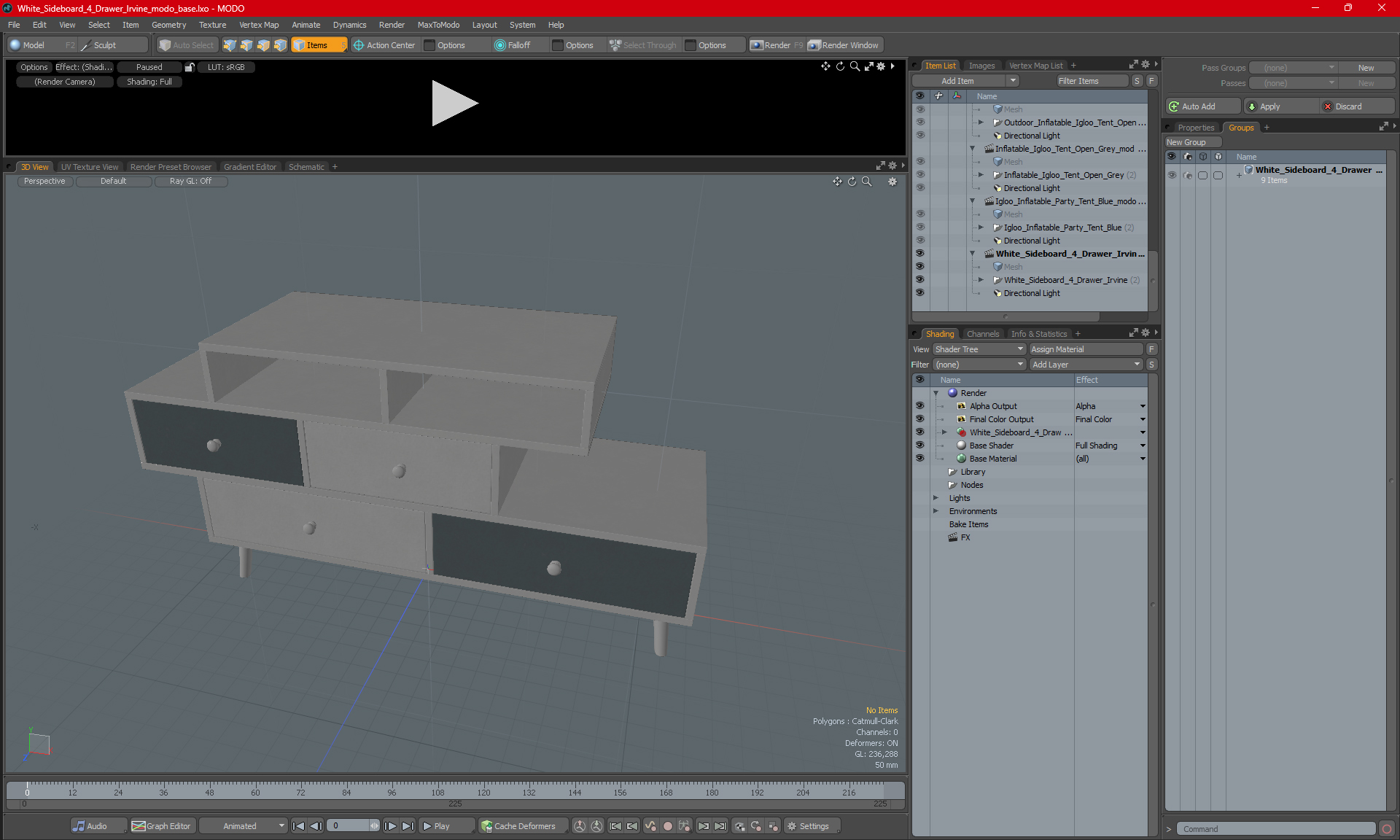Click the Auto Add button

point(1202,106)
